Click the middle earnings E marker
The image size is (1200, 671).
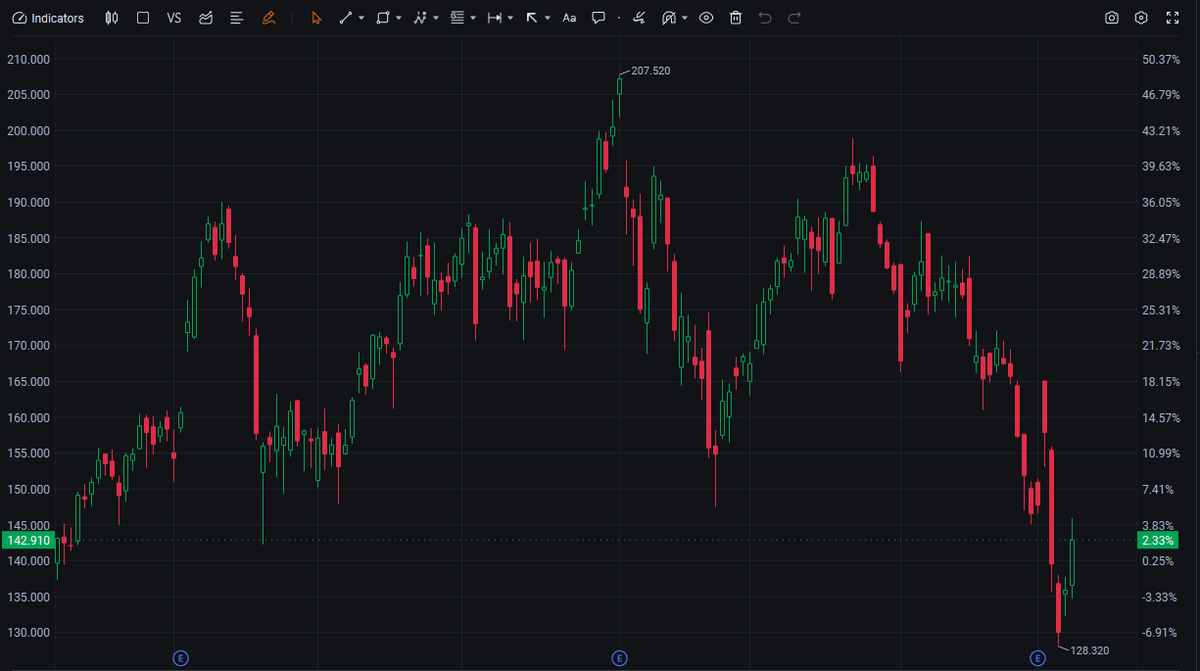click(619, 657)
